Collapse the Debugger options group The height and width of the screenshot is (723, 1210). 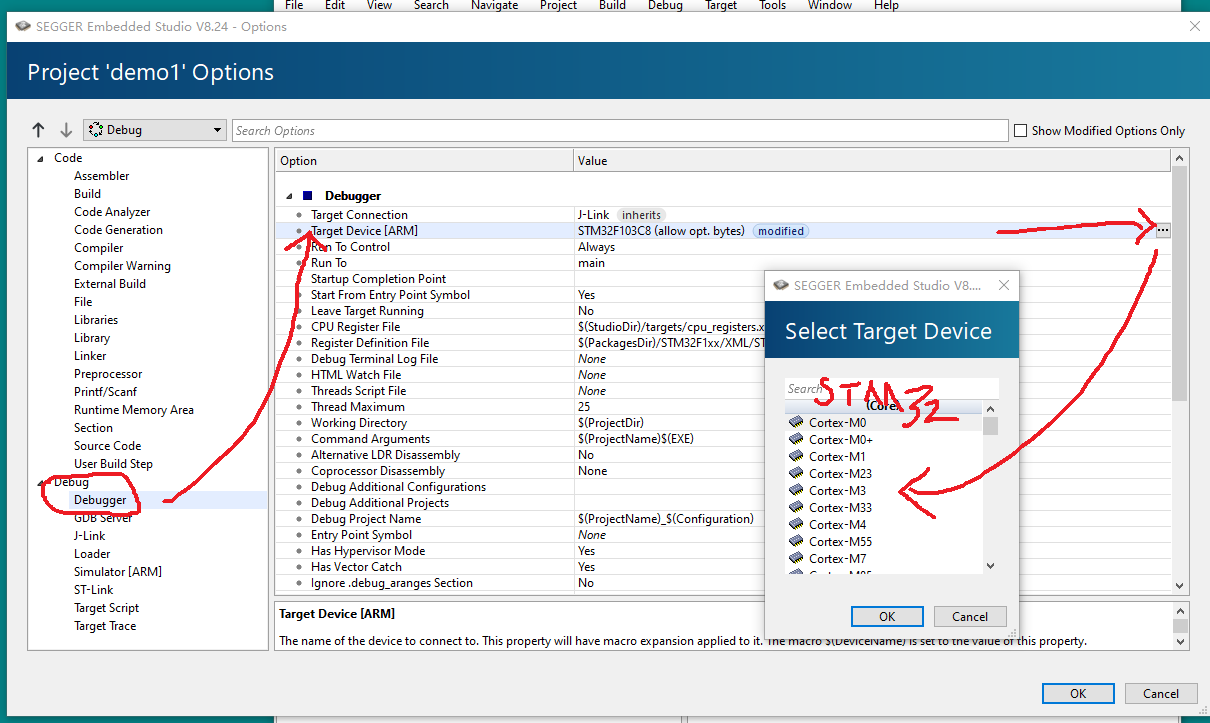(x=290, y=196)
